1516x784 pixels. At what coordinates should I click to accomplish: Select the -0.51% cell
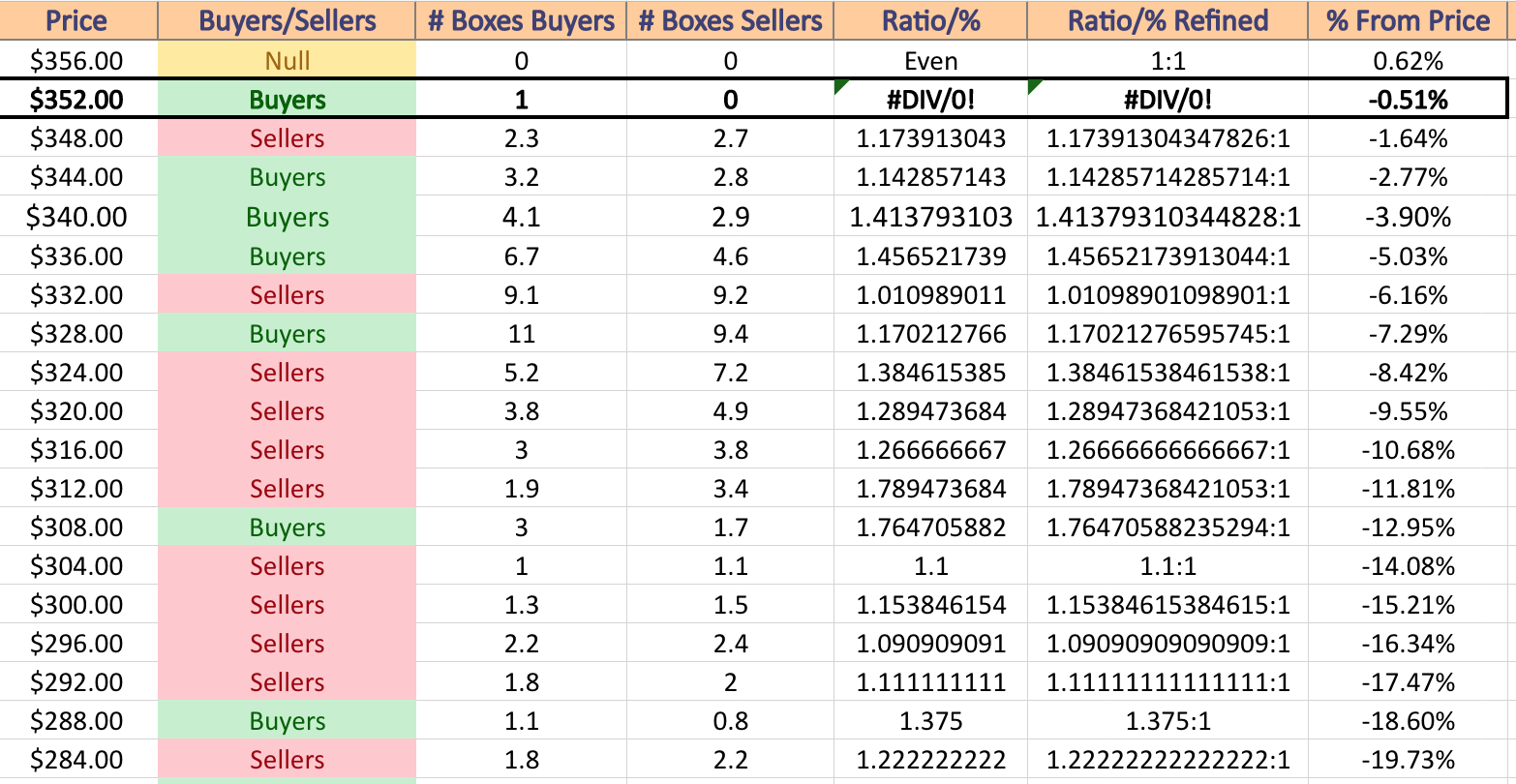pos(1409,100)
